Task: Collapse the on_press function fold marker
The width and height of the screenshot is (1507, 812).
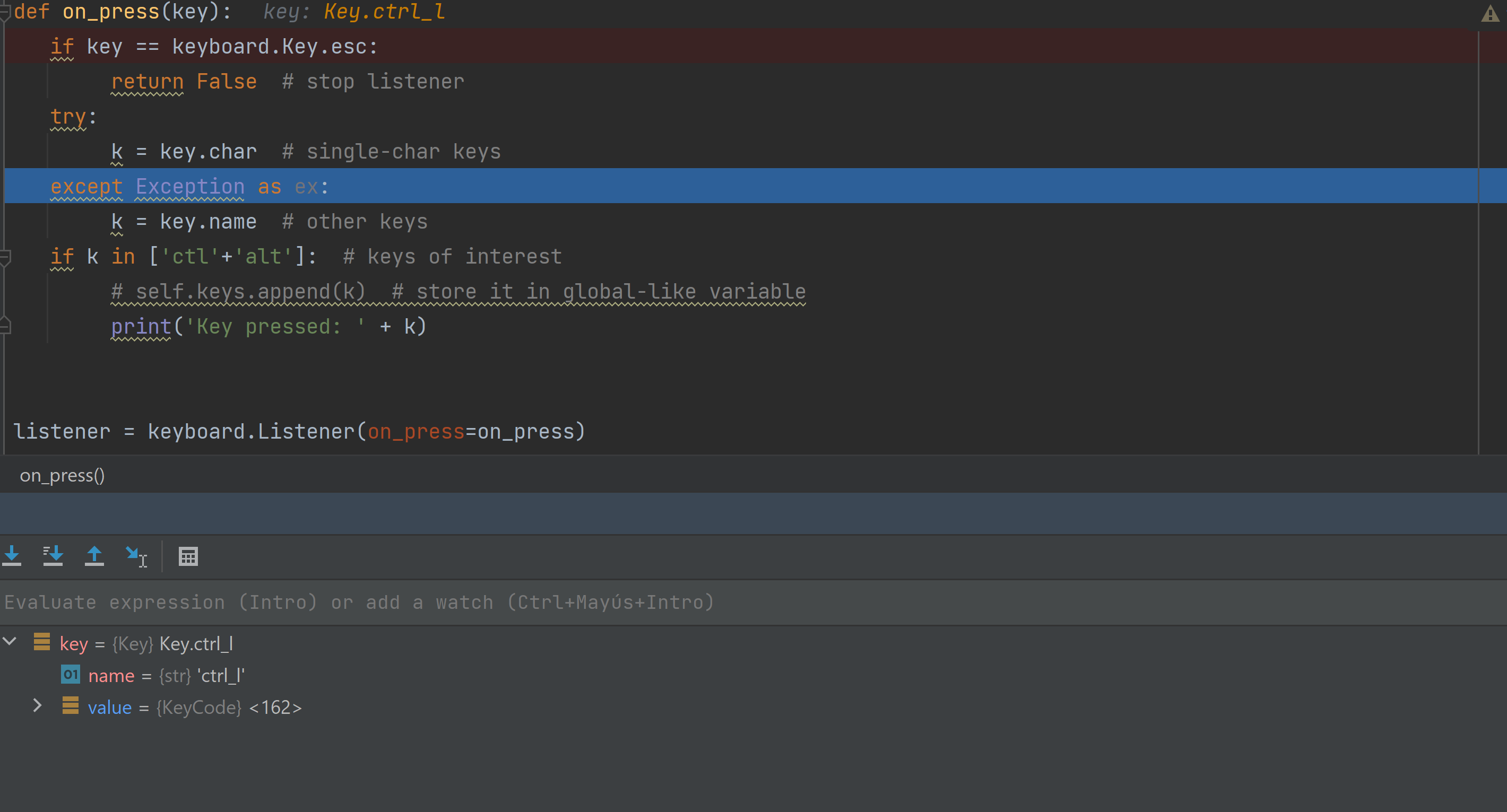Action: tap(5, 12)
